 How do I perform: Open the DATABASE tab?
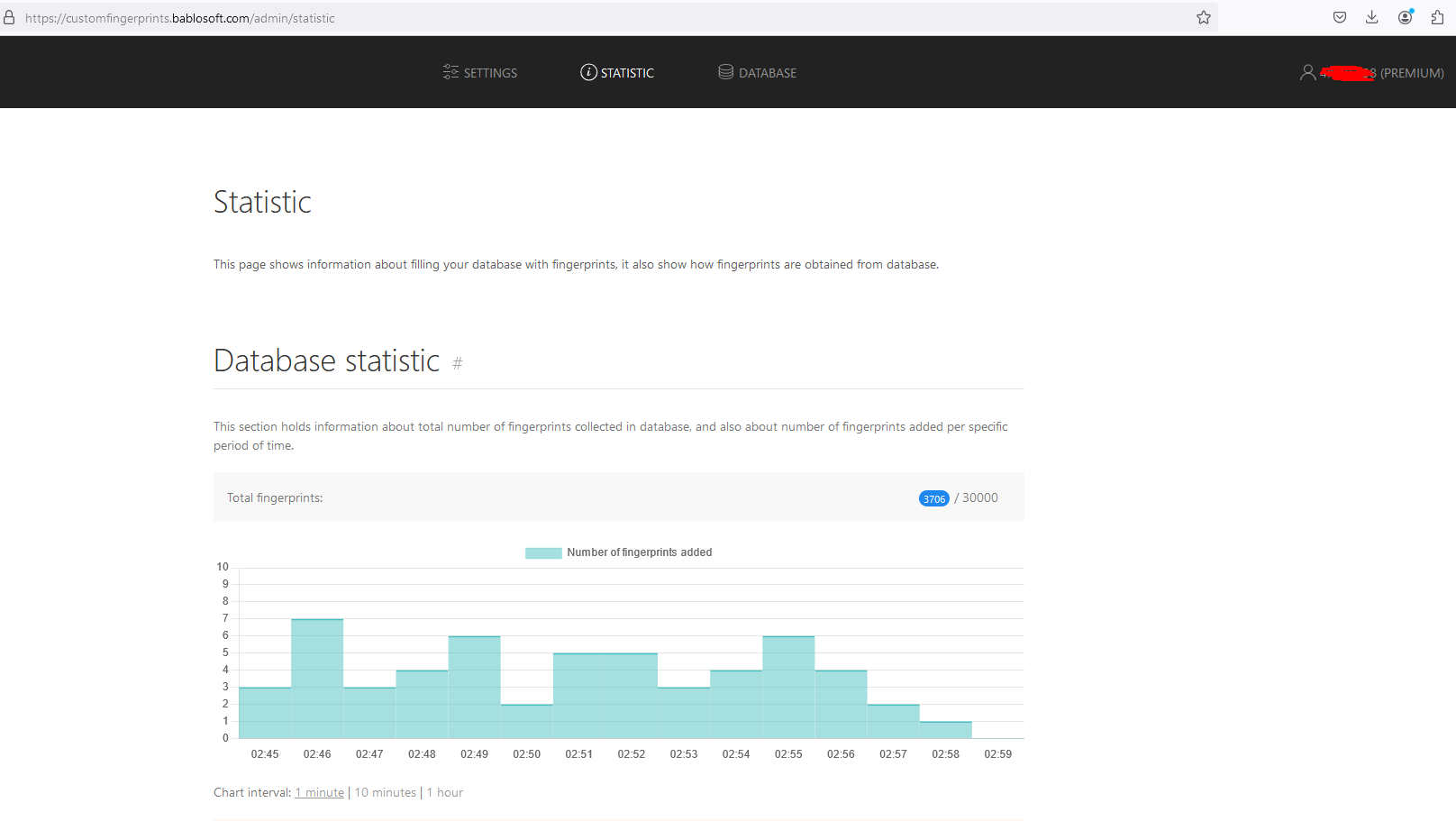[767, 73]
